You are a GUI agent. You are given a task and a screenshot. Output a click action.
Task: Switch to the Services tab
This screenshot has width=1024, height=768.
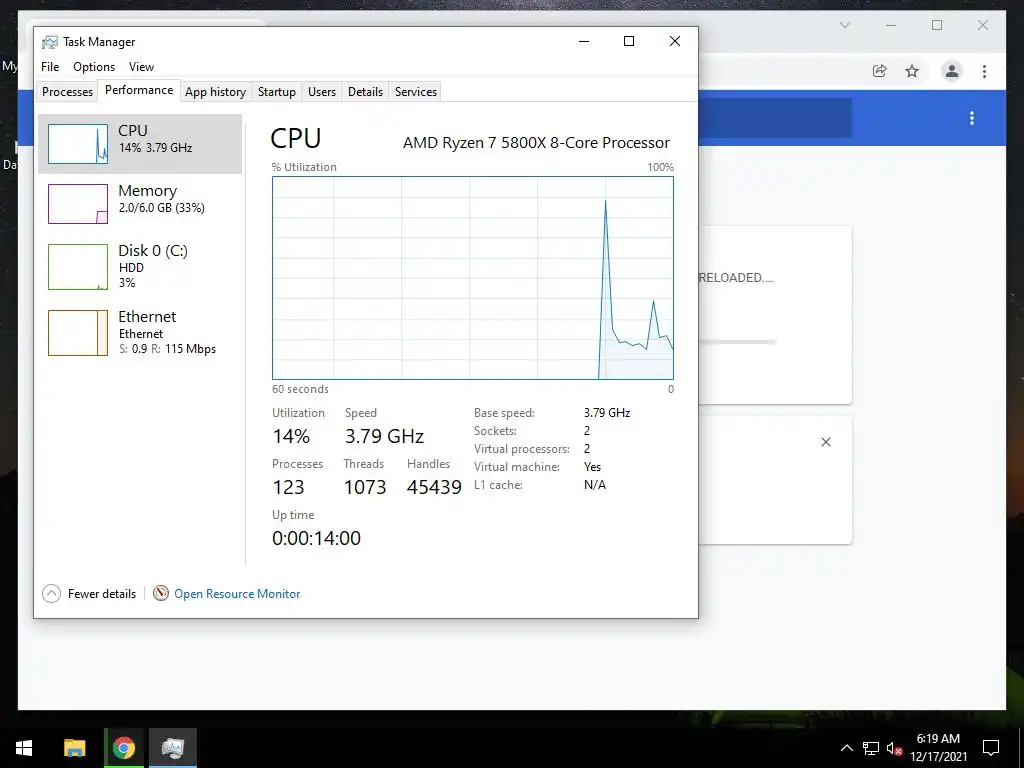[x=416, y=91]
